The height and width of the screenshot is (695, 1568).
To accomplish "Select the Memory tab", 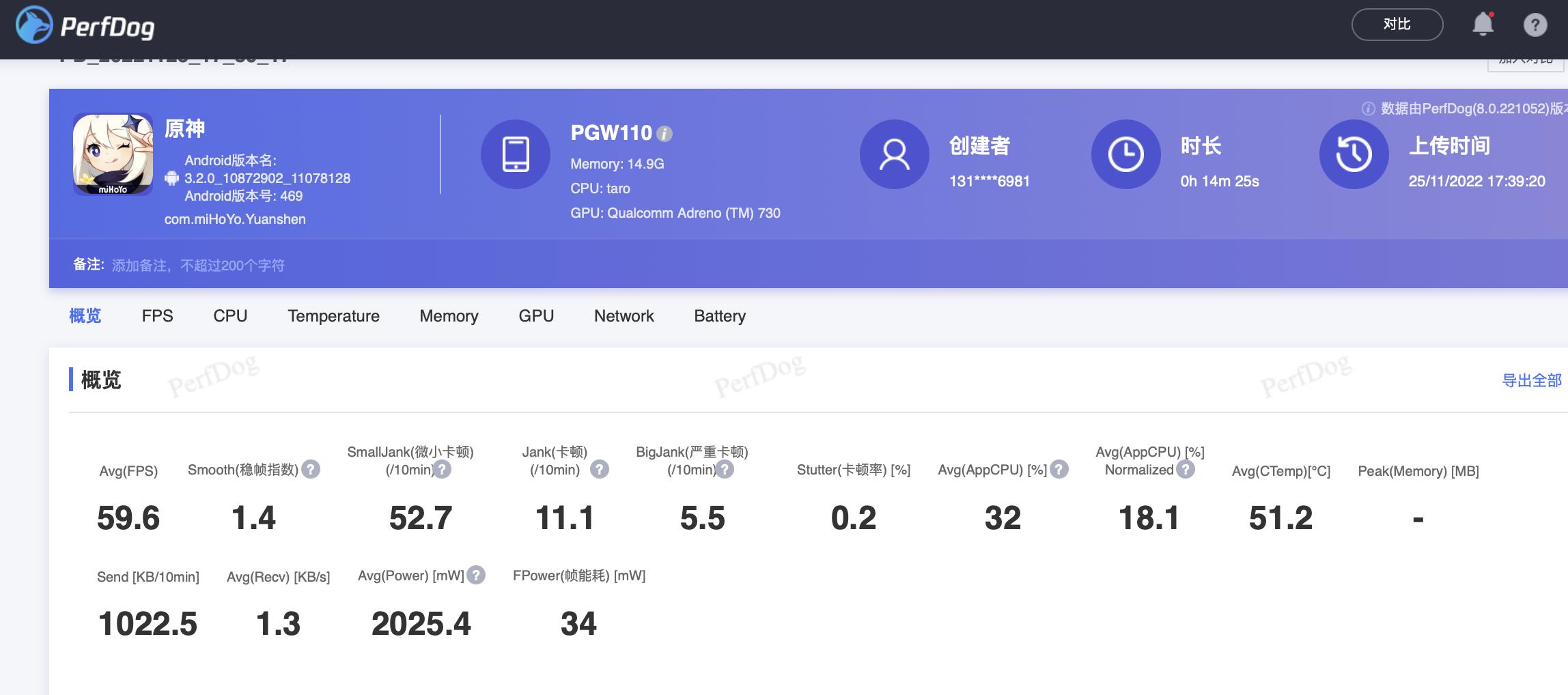I will coord(449,316).
